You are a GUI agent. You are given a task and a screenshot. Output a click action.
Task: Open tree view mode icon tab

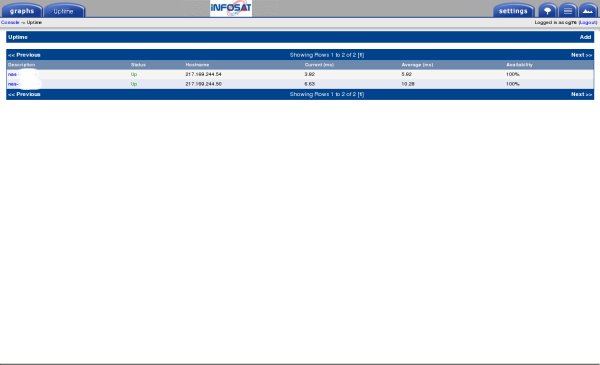coord(548,10)
